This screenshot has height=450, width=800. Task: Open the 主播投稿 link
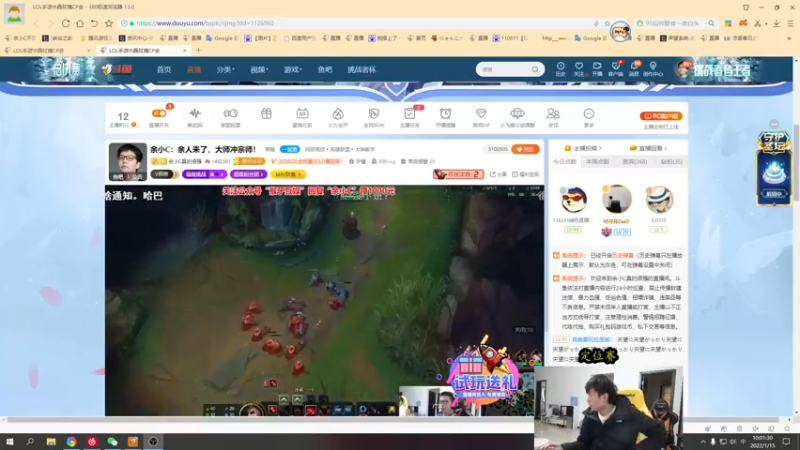pyautogui.click(x=583, y=148)
